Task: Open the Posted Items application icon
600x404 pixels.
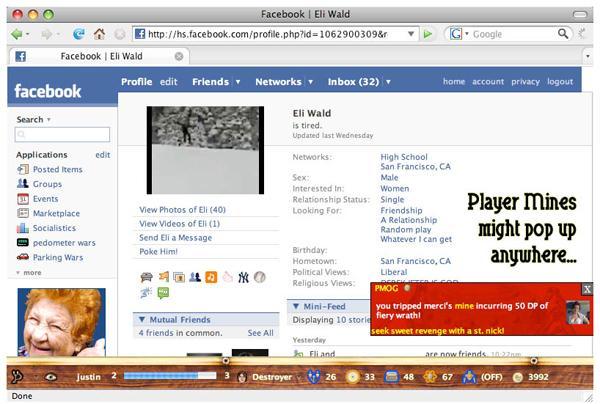Action: click(23, 169)
